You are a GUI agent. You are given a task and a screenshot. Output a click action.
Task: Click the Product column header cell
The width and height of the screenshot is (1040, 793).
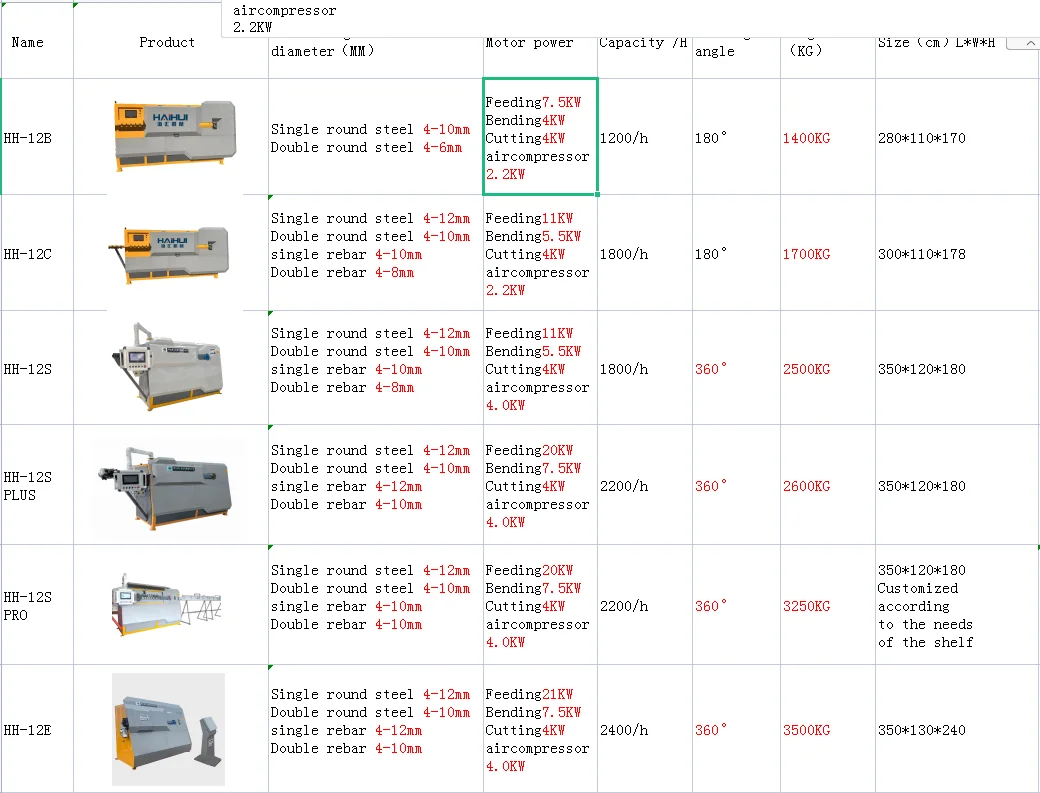[x=167, y=43]
